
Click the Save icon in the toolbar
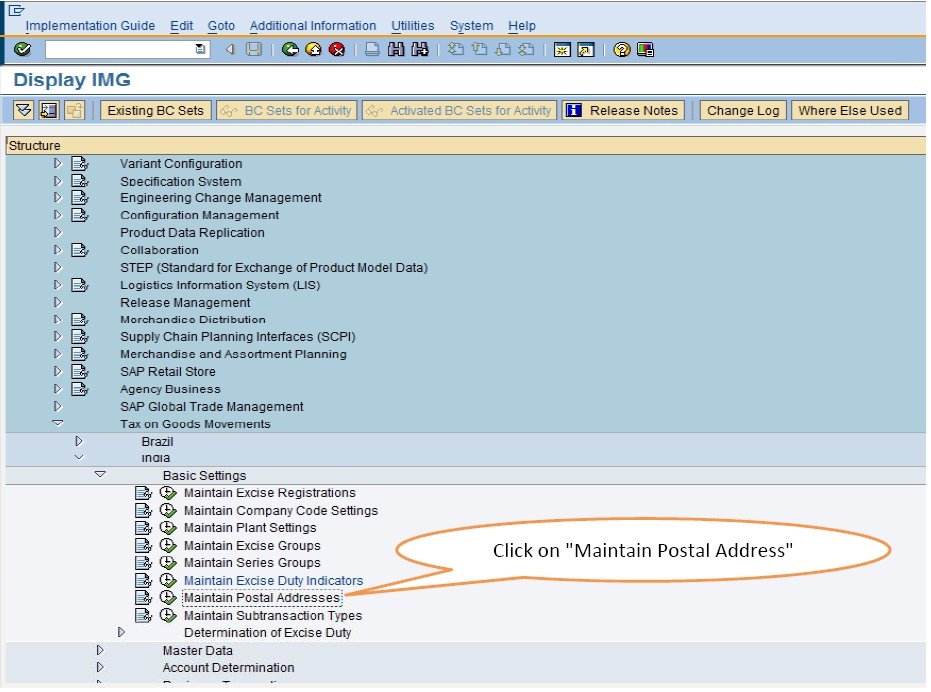coord(252,49)
